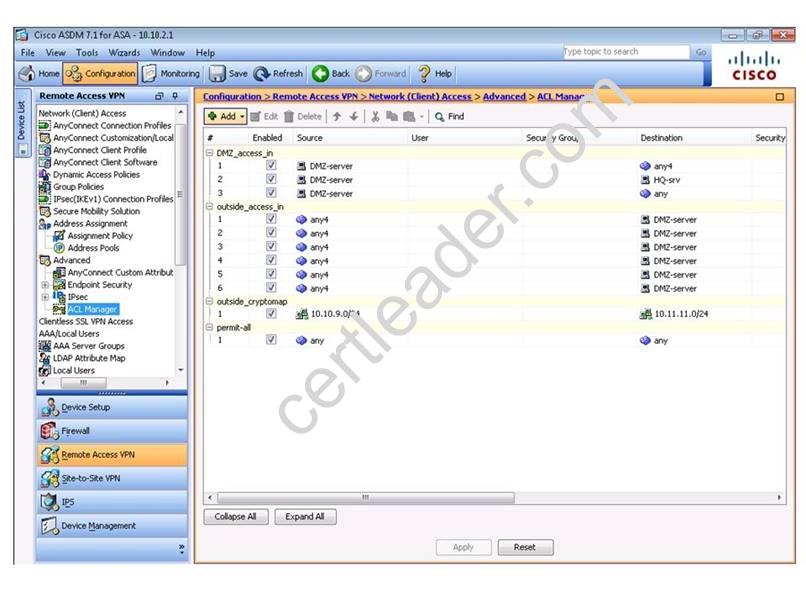Click the Cut scissors icon
Viewport: 806px width, 605px height.
pyautogui.click(x=375, y=117)
